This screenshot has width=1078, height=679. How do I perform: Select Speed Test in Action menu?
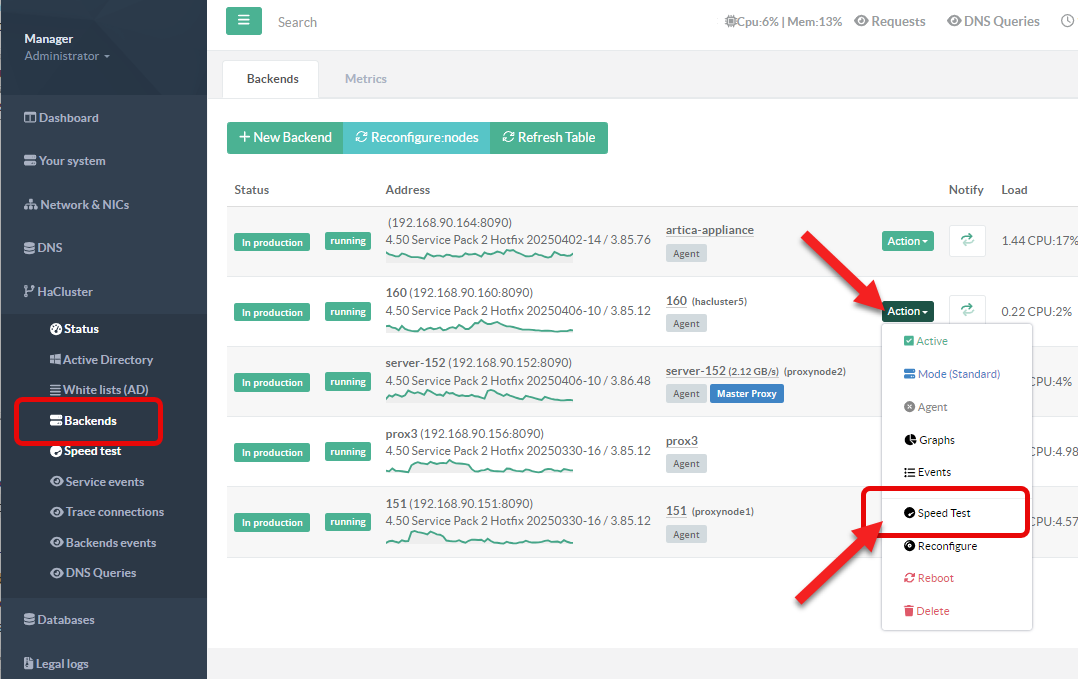(944, 513)
